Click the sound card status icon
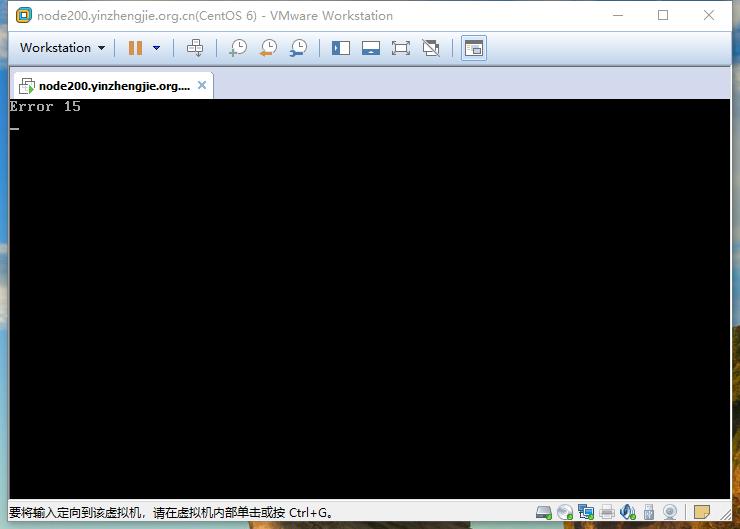 (x=628, y=512)
